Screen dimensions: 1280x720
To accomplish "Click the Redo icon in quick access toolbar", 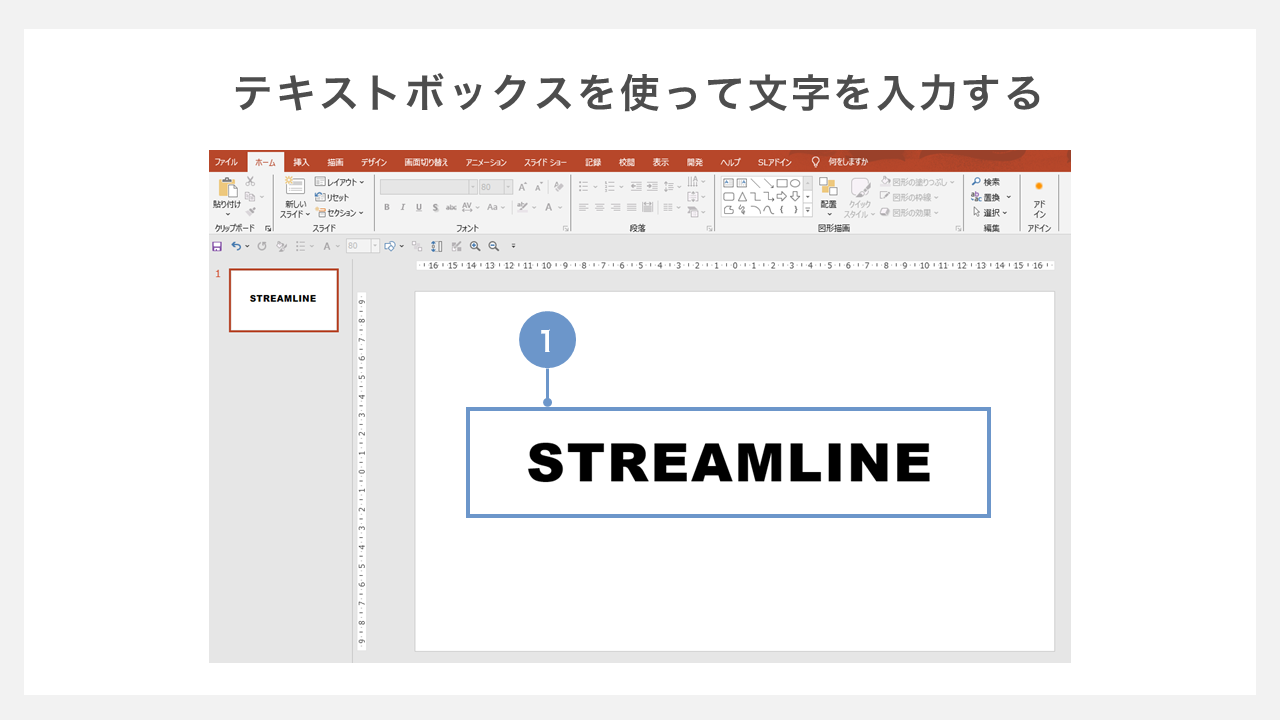I will click(262, 246).
